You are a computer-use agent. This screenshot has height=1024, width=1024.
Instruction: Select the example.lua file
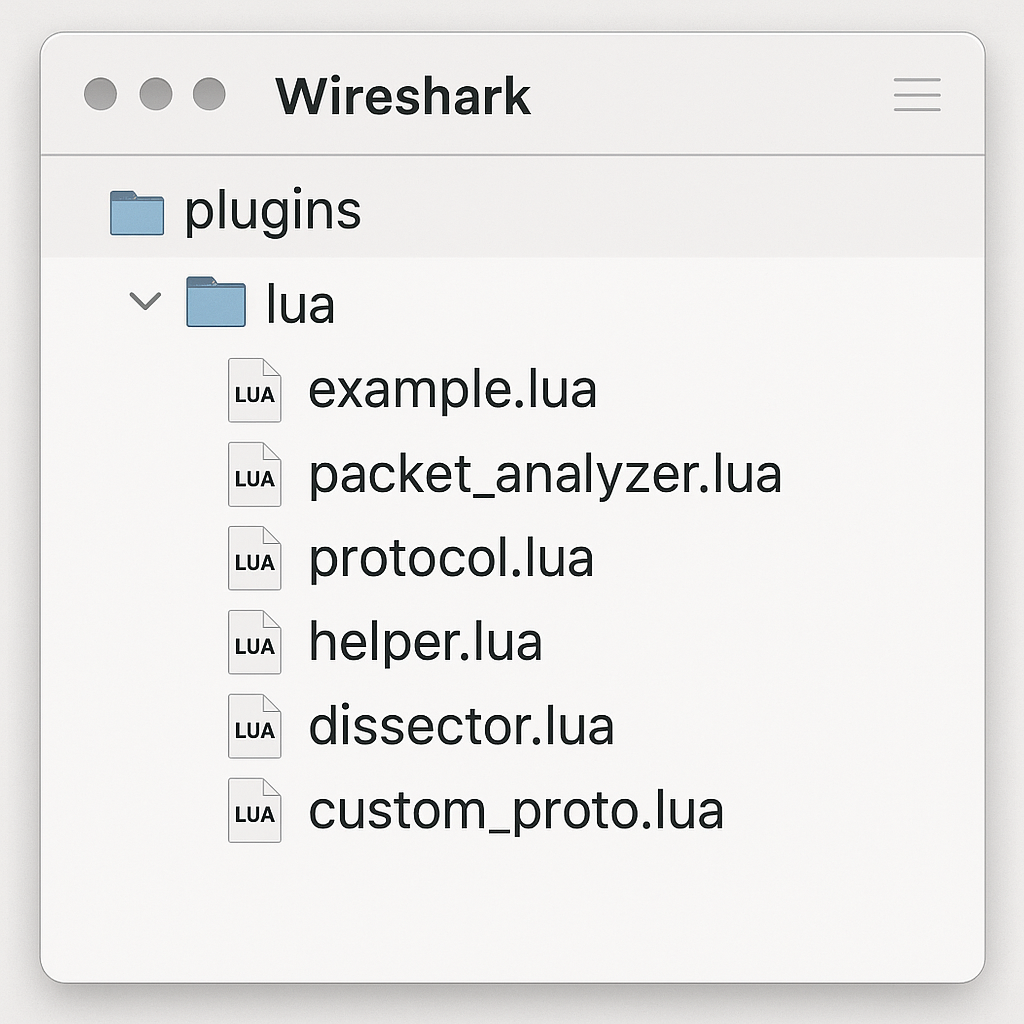point(452,391)
